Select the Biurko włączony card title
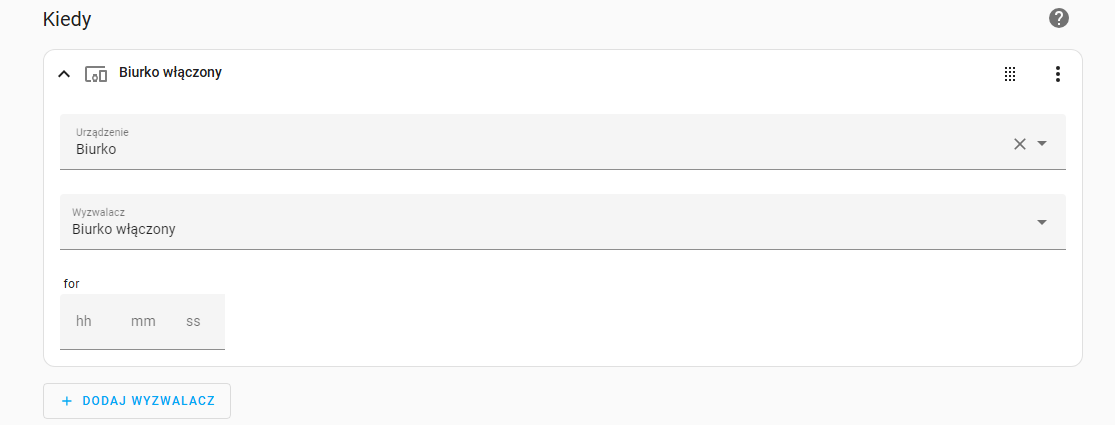Screen dimensions: 1115x425 coord(171,72)
